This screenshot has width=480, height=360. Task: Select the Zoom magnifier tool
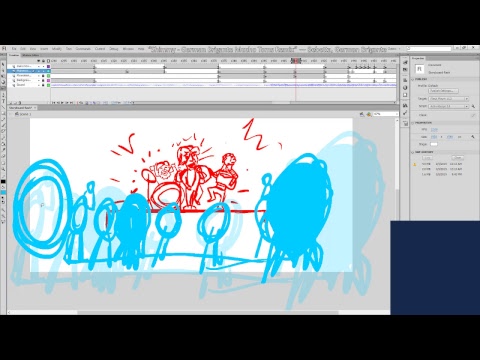coord(3,169)
